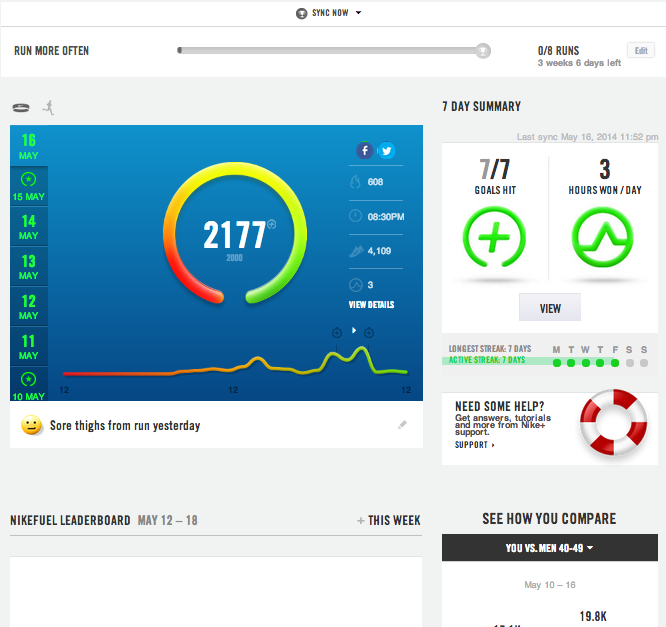Play the session between graph markers

click(x=354, y=330)
